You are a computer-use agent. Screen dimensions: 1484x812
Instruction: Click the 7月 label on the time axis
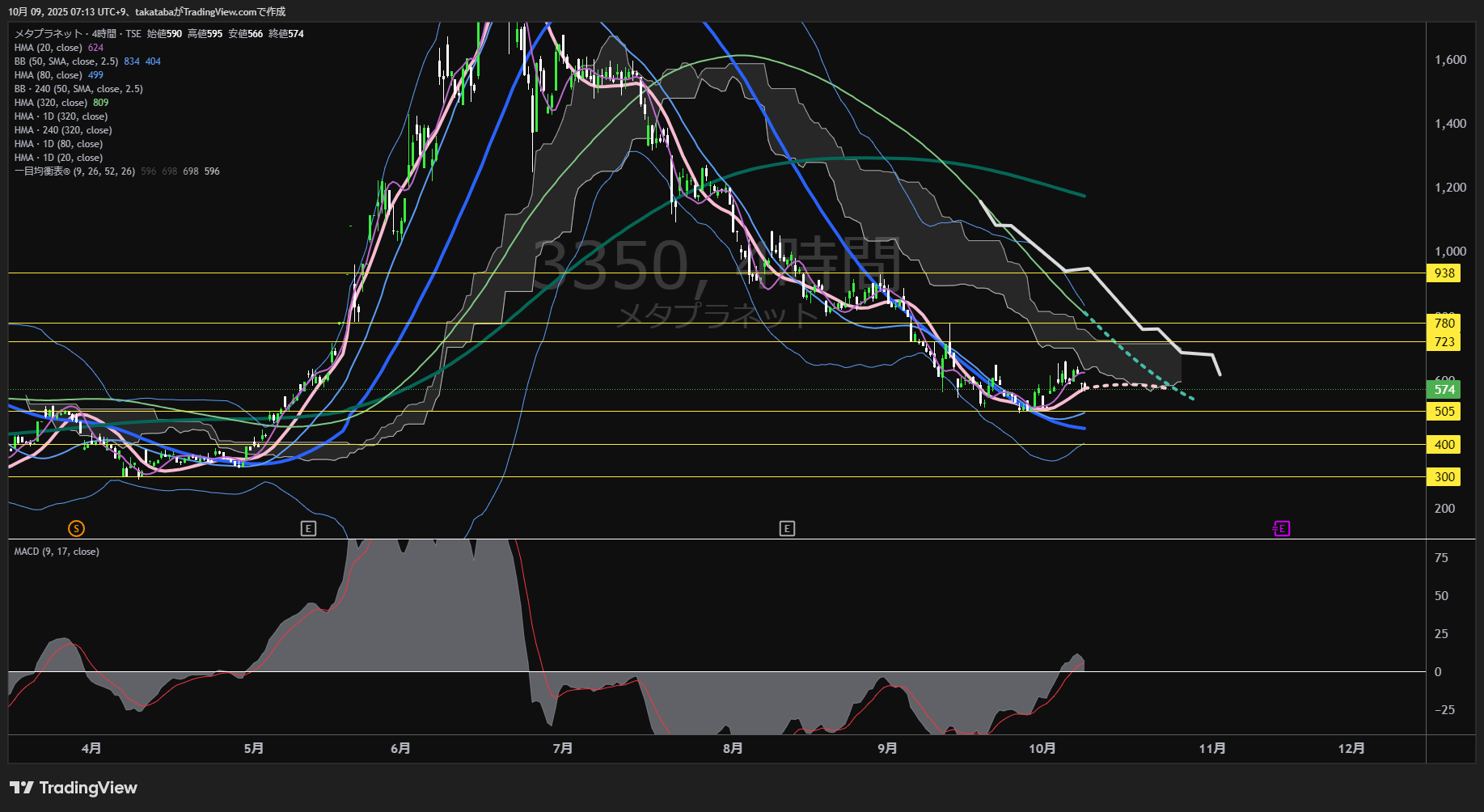click(563, 748)
